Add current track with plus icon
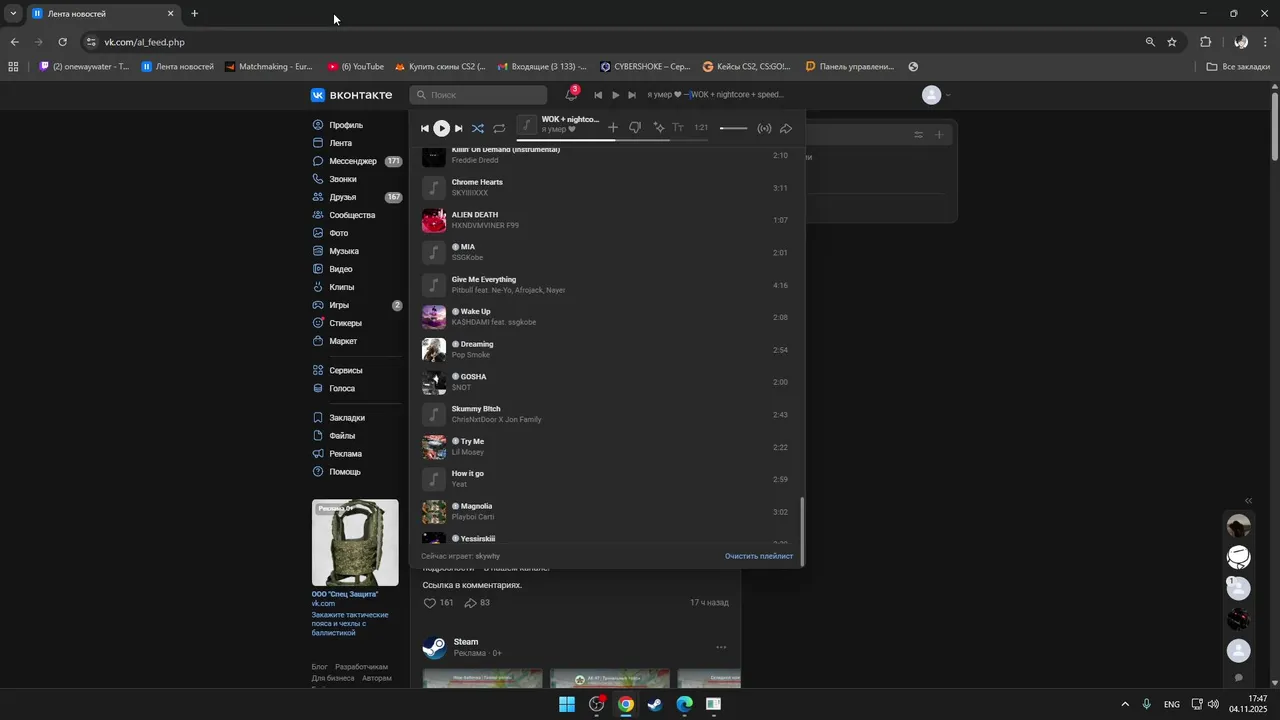Screen dimensions: 1280x720 (613, 128)
